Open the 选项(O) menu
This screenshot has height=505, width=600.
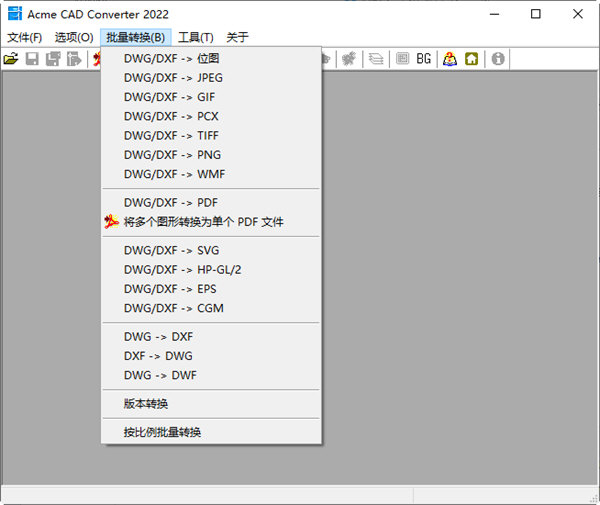[73, 37]
